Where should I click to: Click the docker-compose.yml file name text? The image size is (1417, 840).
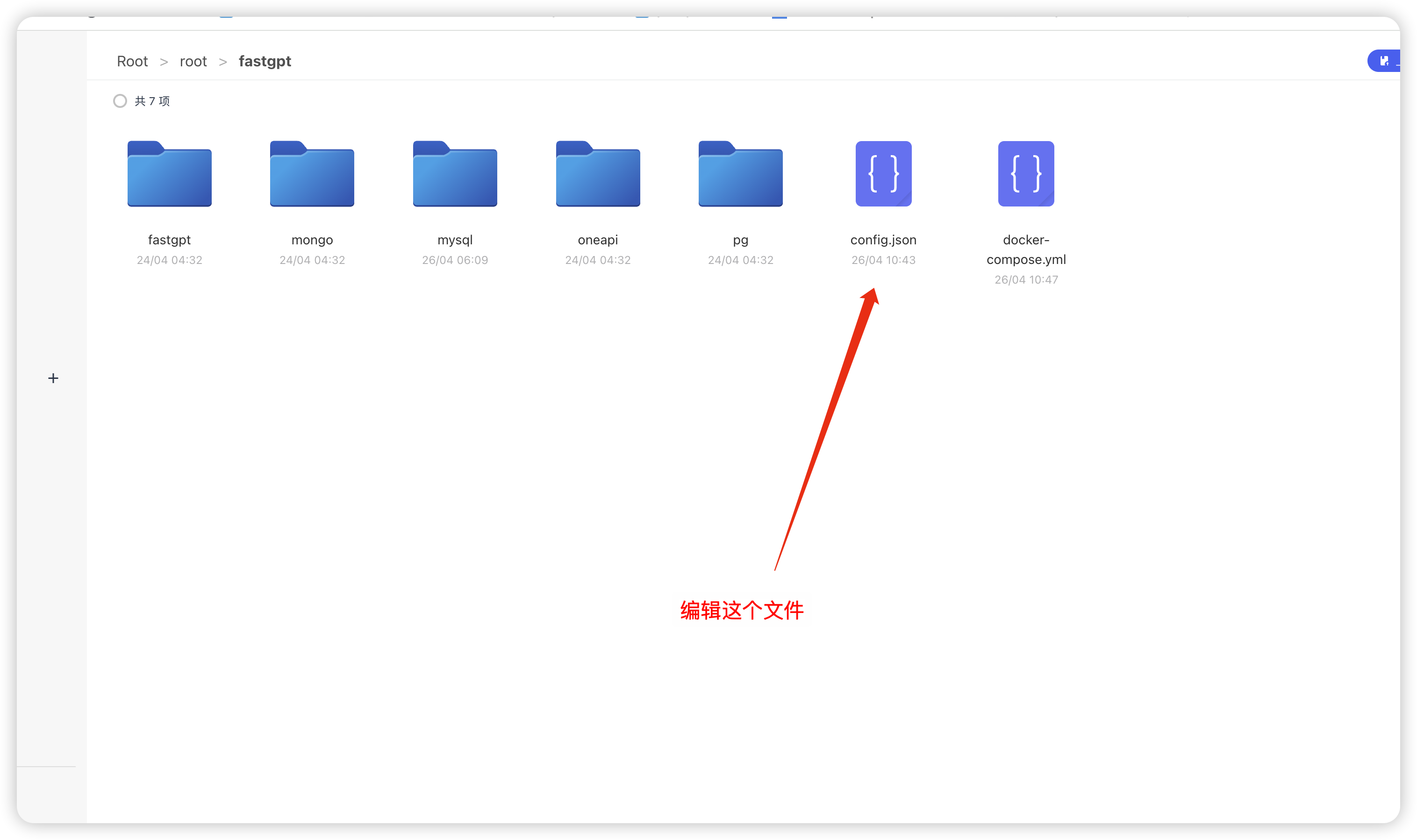pos(1026,249)
